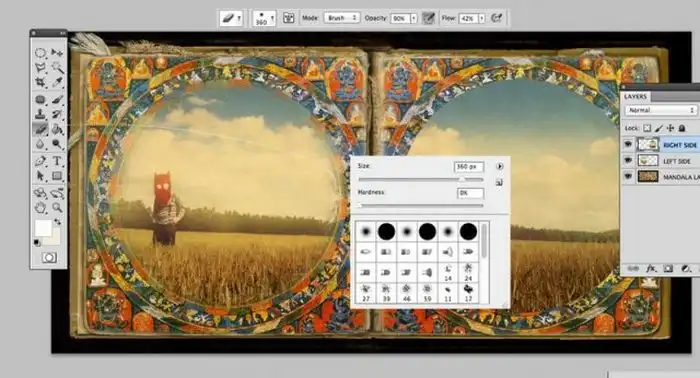Select the Blur tool
700x378 pixels.
pyautogui.click(x=40, y=144)
